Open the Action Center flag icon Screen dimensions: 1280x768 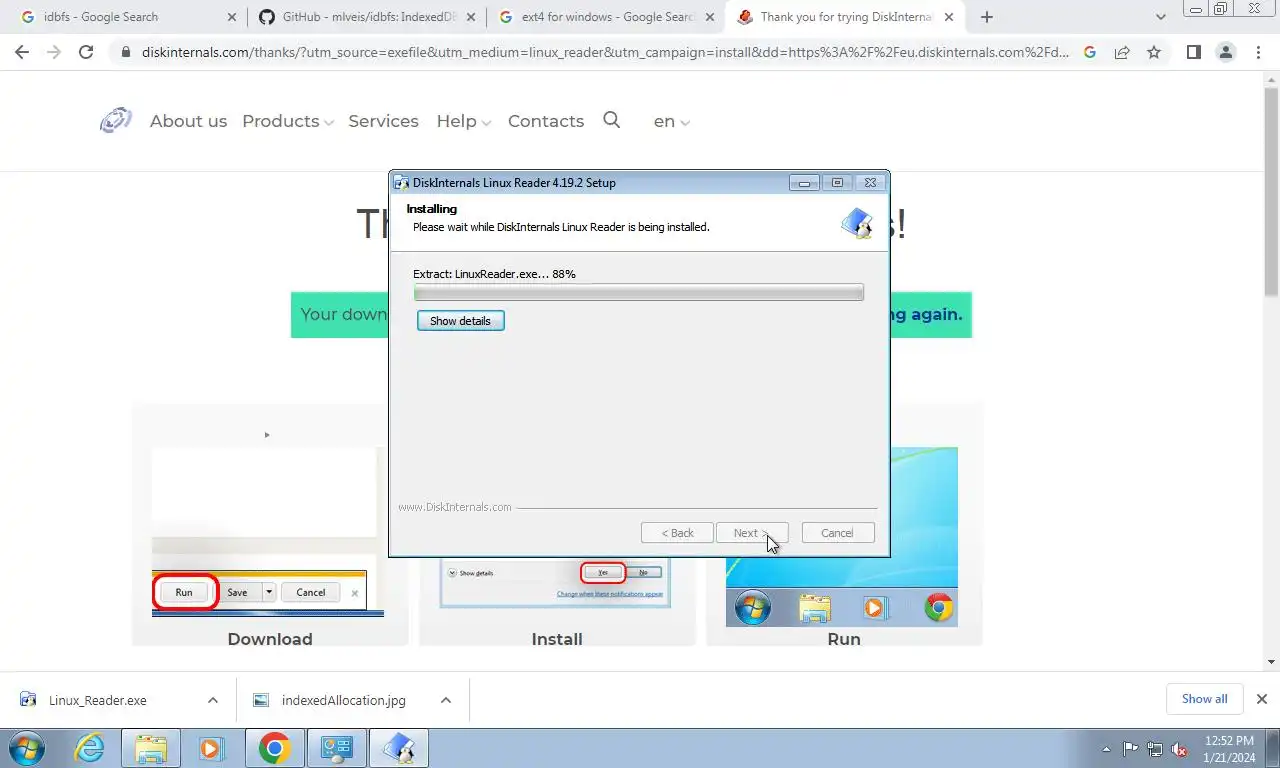[x=1131, y=749]
